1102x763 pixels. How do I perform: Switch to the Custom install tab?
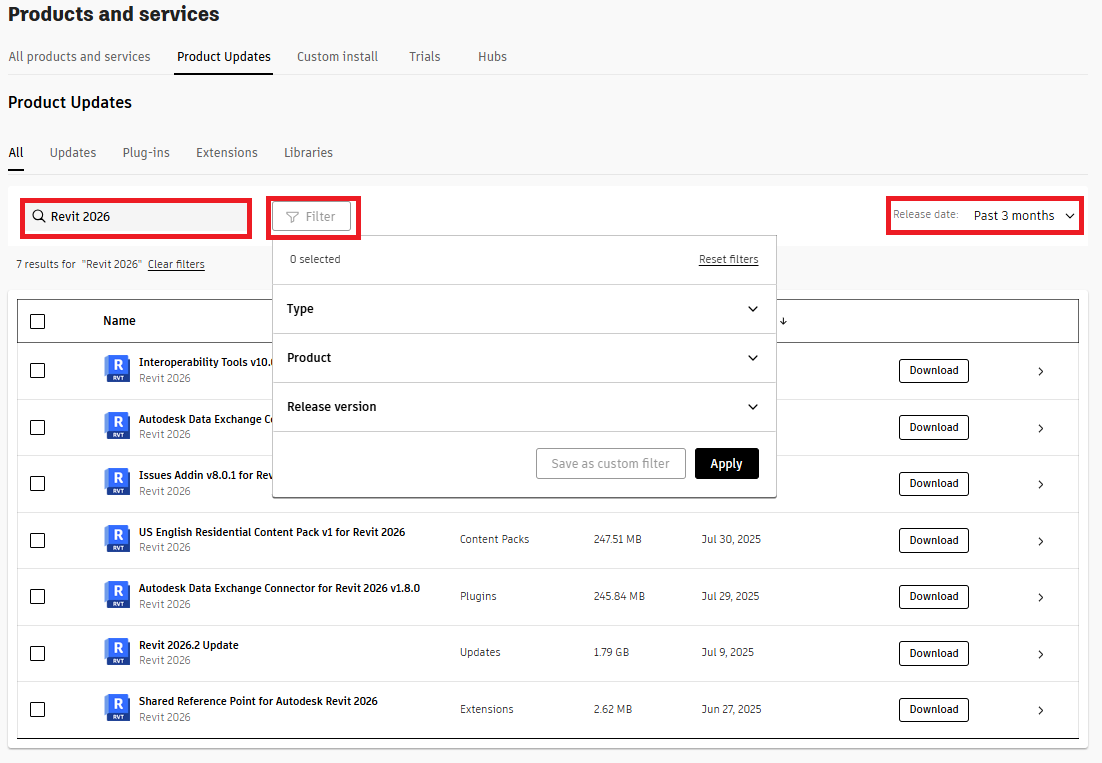tap(337, 56)
